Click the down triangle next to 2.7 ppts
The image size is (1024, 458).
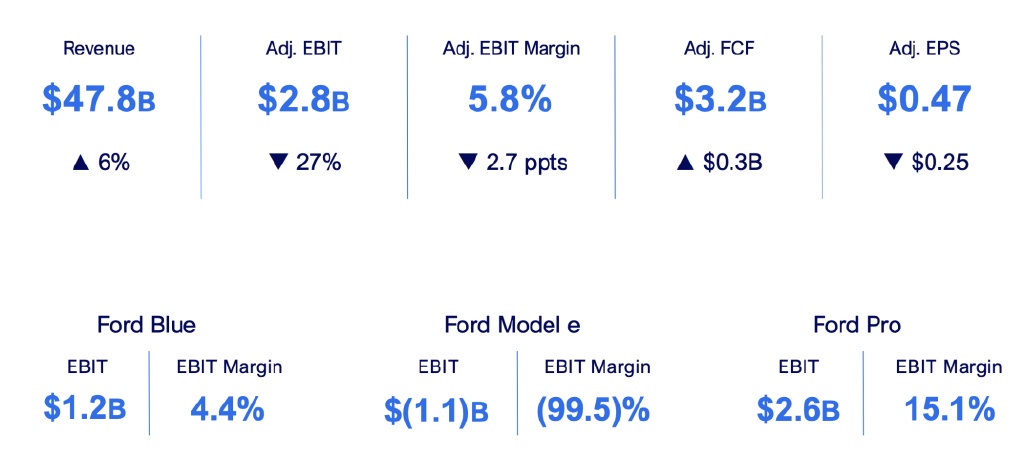[x=467, y=162]
